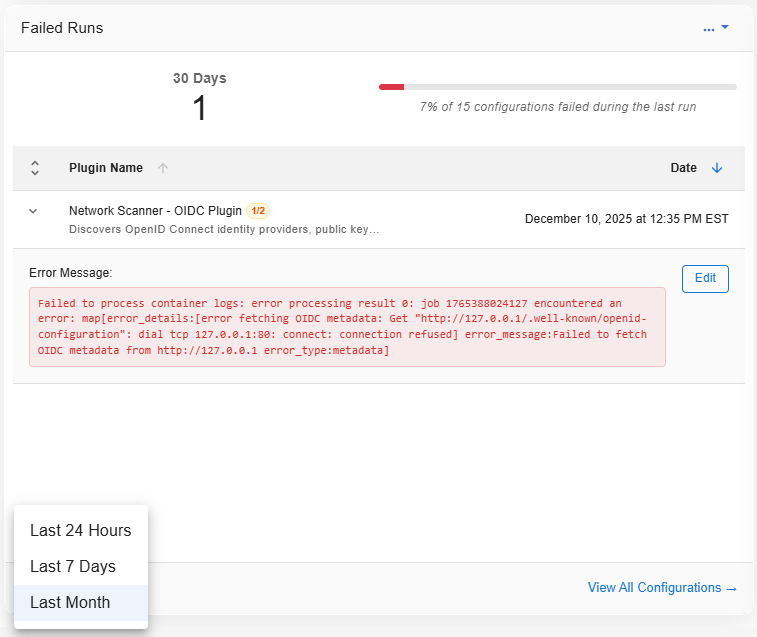The height and width of the screenshot is (637, 757).
Task: Click the Date column header label
Action: coord(683,168)
